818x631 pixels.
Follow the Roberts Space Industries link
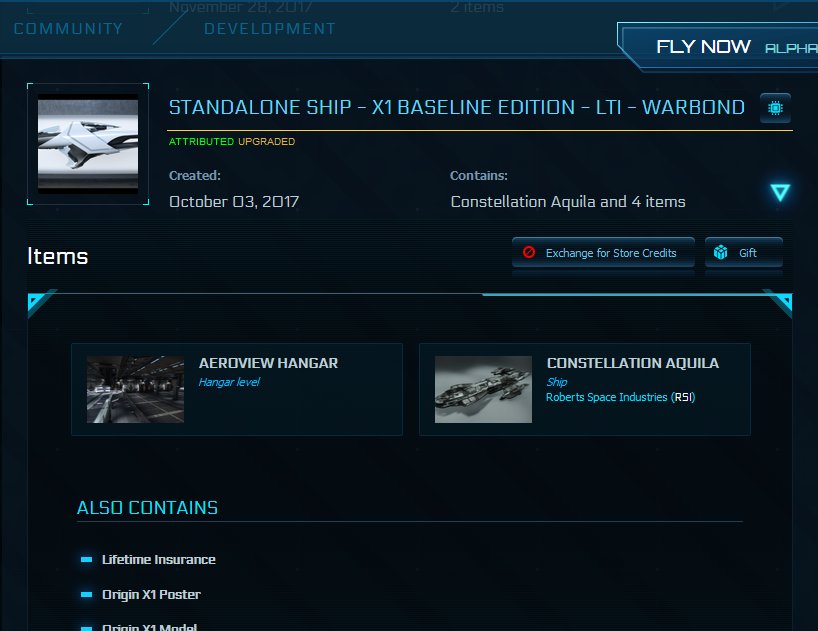606,397
